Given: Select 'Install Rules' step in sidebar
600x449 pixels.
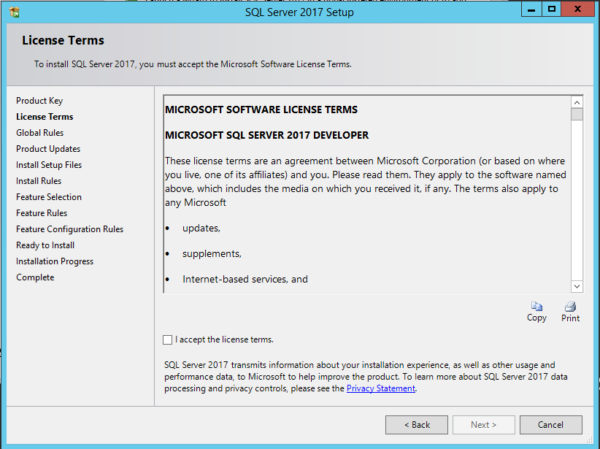Looking at the screenshot, I should pyautogui.click(x=39, y=181).
